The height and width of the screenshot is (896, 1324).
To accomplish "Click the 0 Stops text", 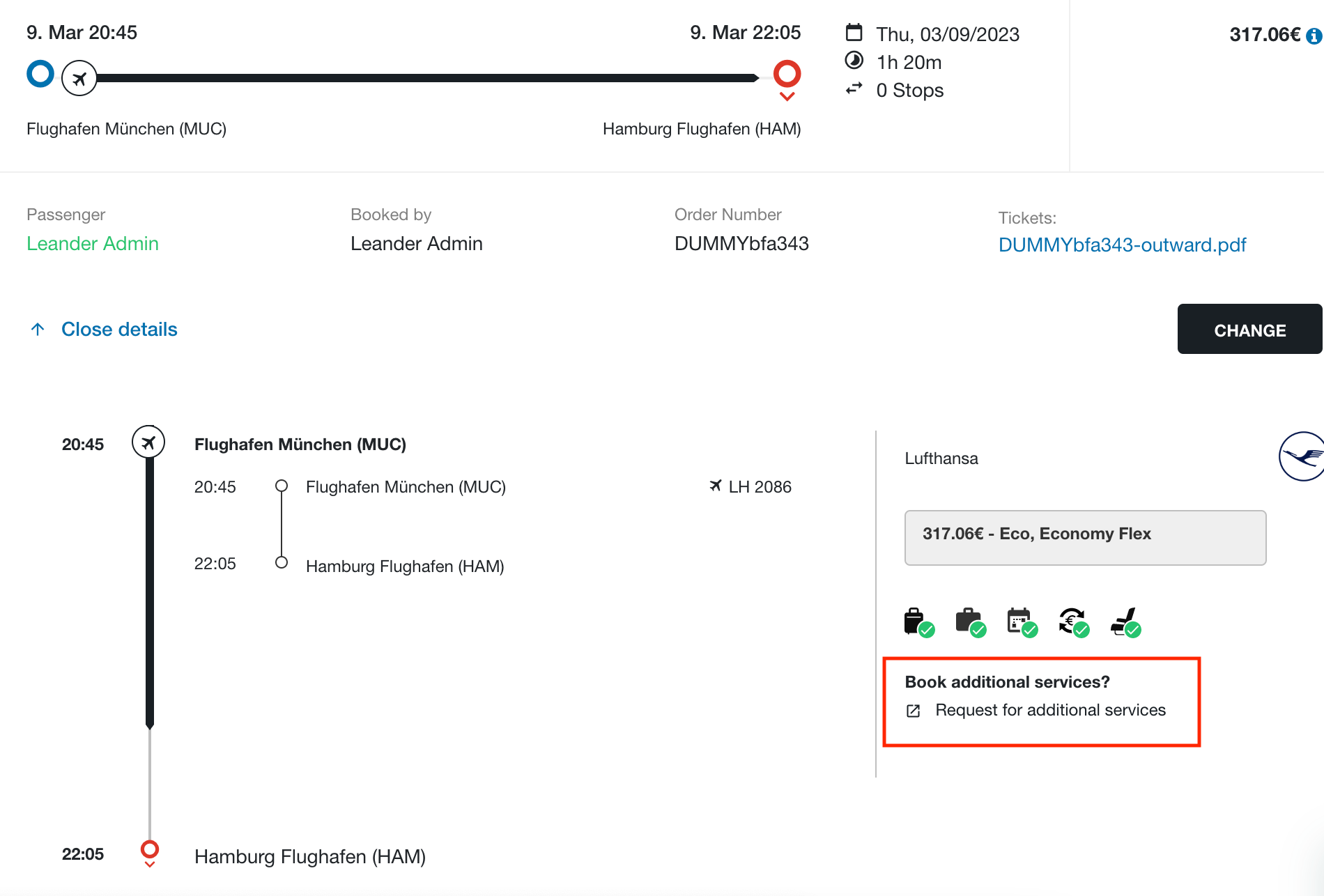I will 910,91.
